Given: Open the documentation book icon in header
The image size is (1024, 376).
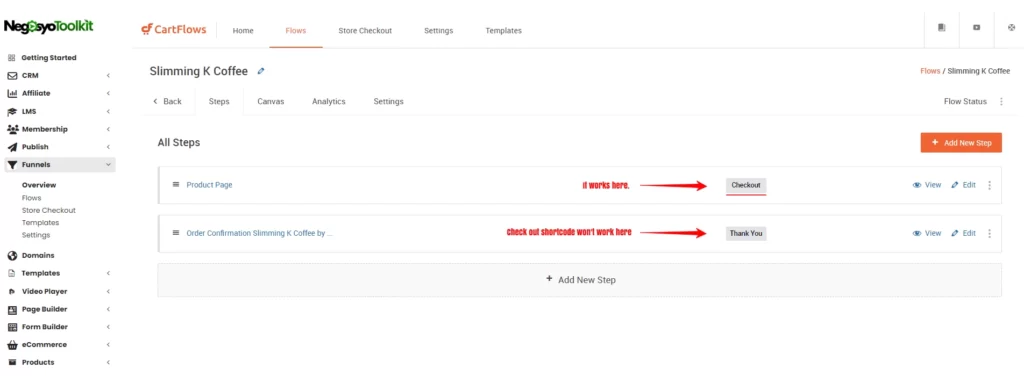Looking at the screenshot, I should [x=942, y=28].
